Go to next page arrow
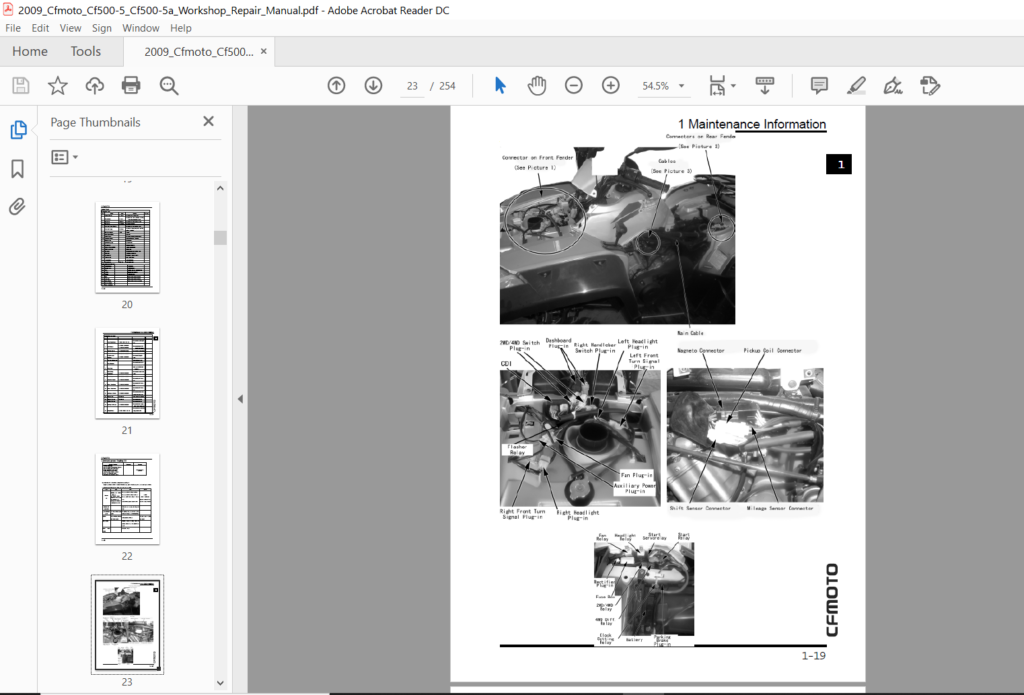 coord(374,86)
